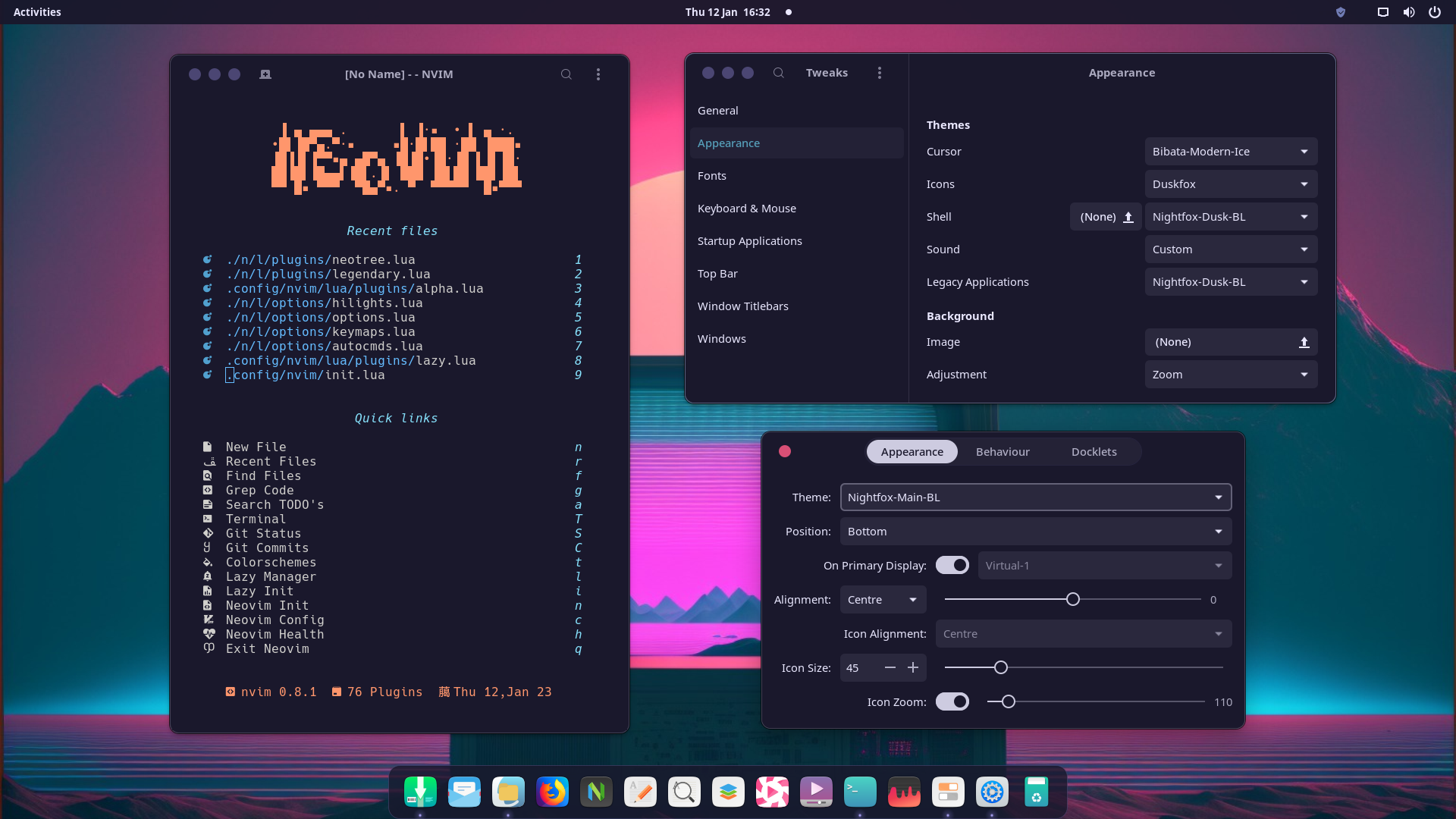Screen dimensions: 1456x819
Task: Launch Tweaks toggle-switch icon in dock
Action: click(x=948, y=792)
